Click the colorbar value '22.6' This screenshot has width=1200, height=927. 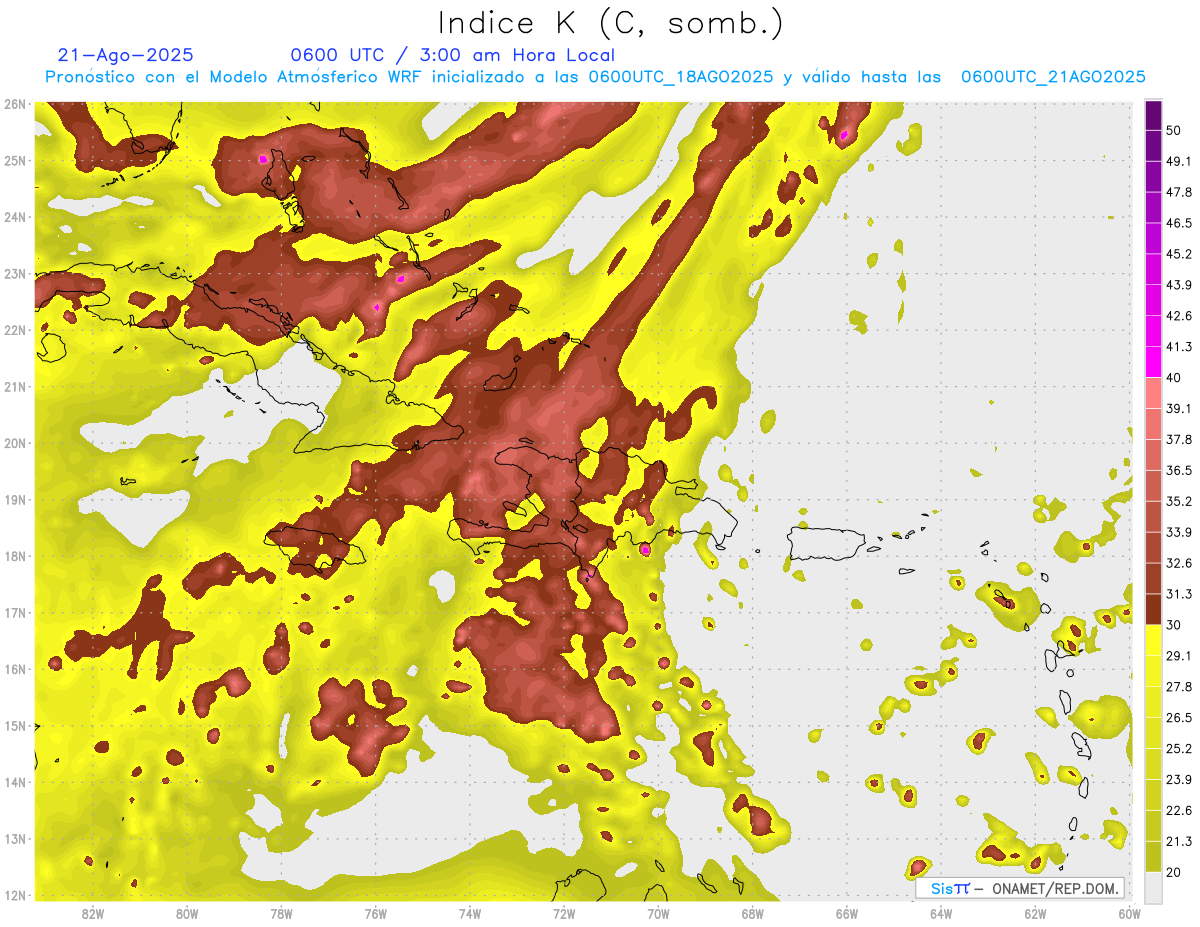click(x=1179, y=810)
